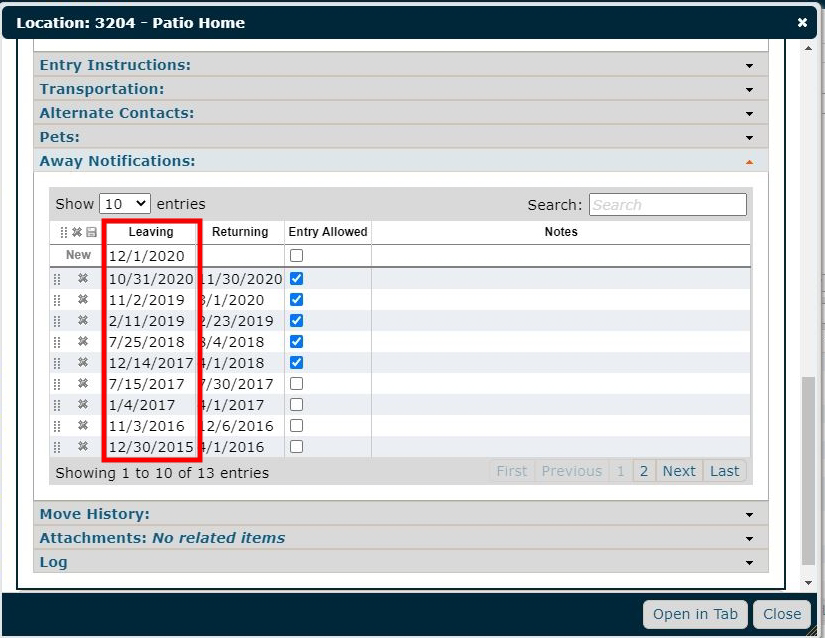The width and height of the screenshot is (825, 638).
Task: Toggle Entry Allowed for new 12/1/2020 row
Action: (296, 256)
